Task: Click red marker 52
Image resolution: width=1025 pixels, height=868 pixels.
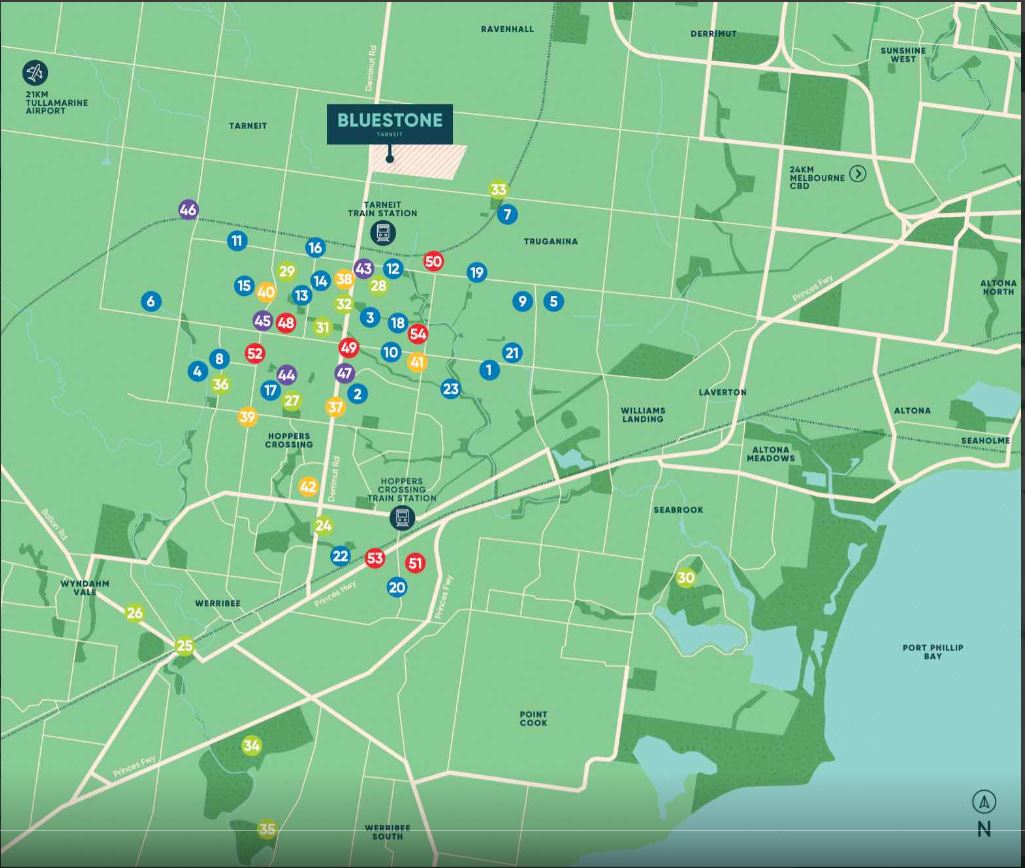Action: click(255, 354)
